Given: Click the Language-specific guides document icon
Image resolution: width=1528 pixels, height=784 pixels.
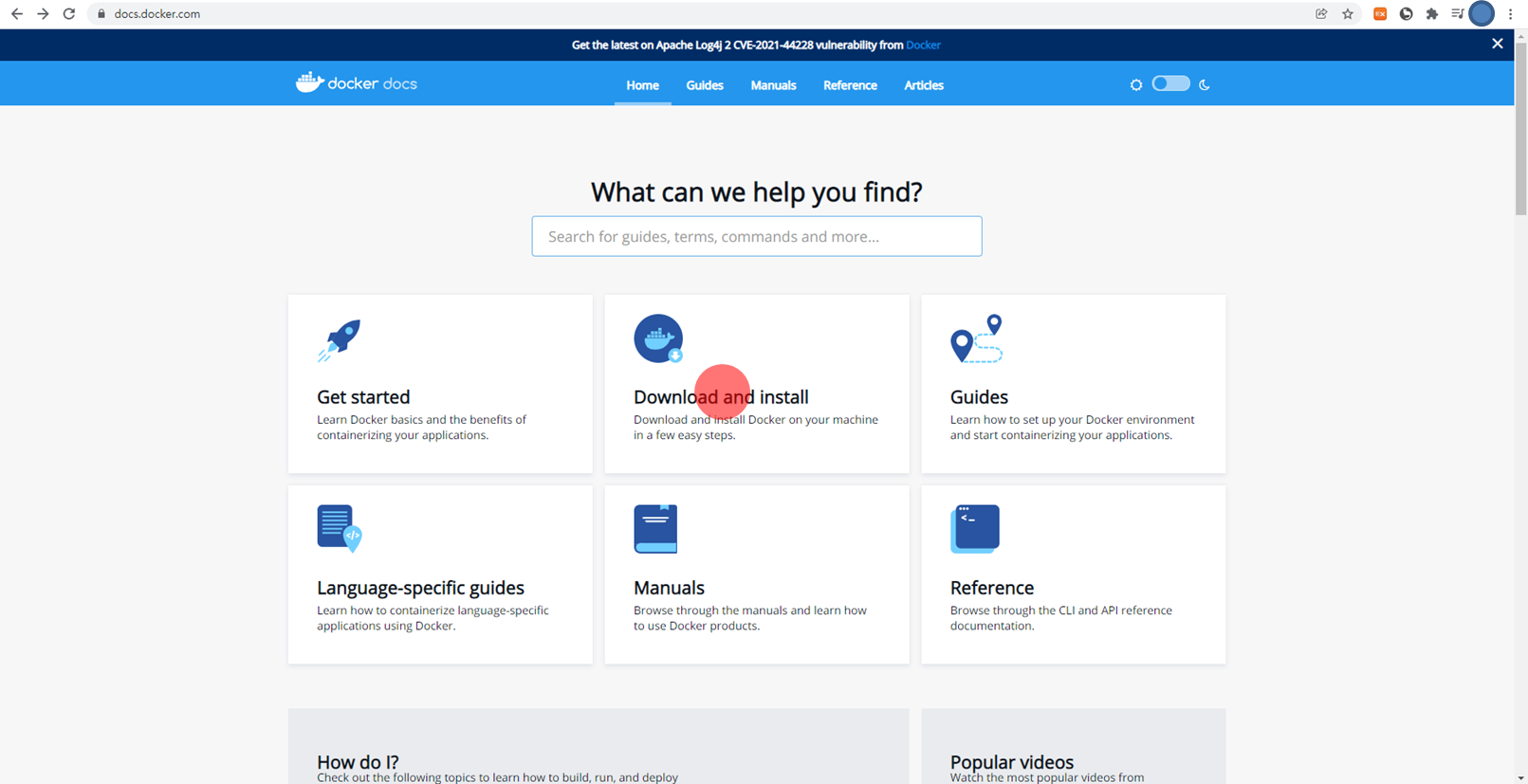Looking at the screenshot, I should (x=340, y=528).
